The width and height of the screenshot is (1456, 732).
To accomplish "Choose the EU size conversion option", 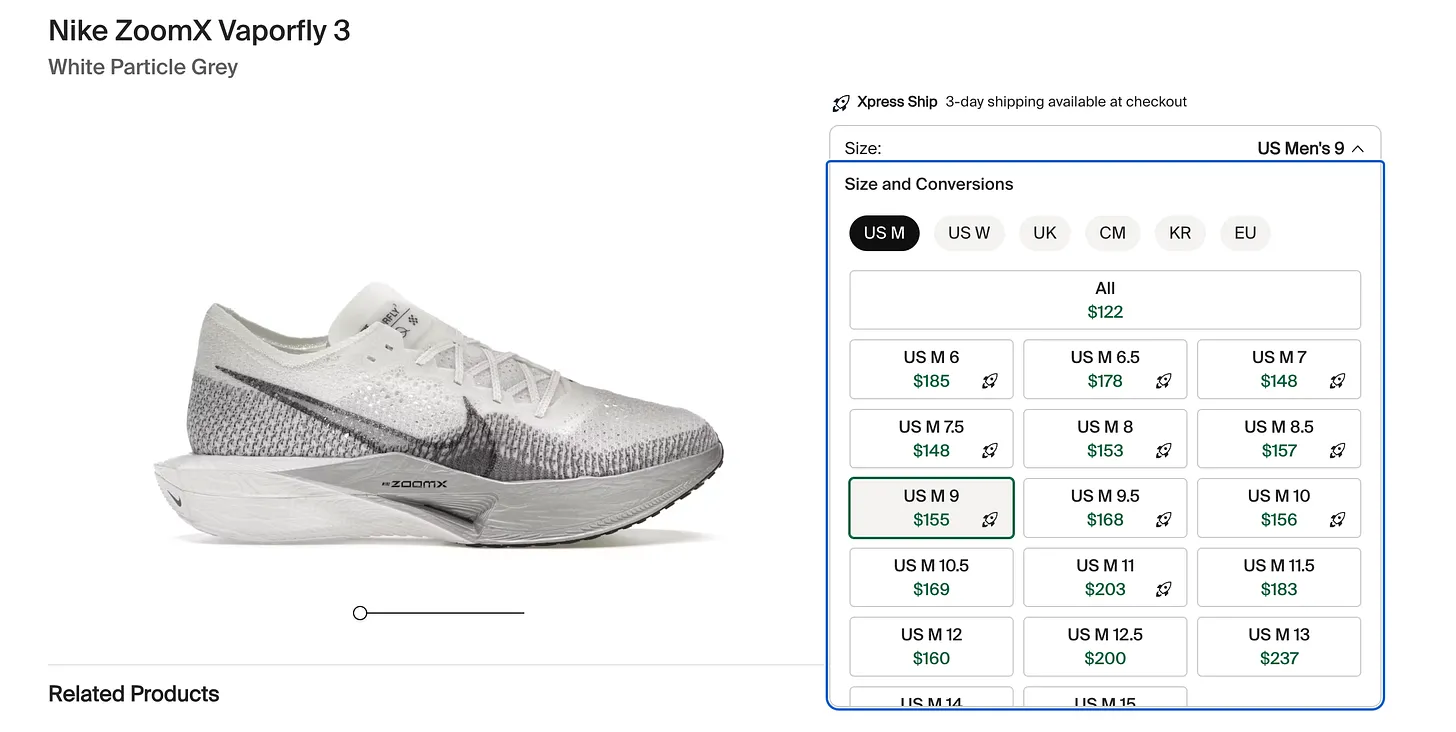I will point(1244,233).
